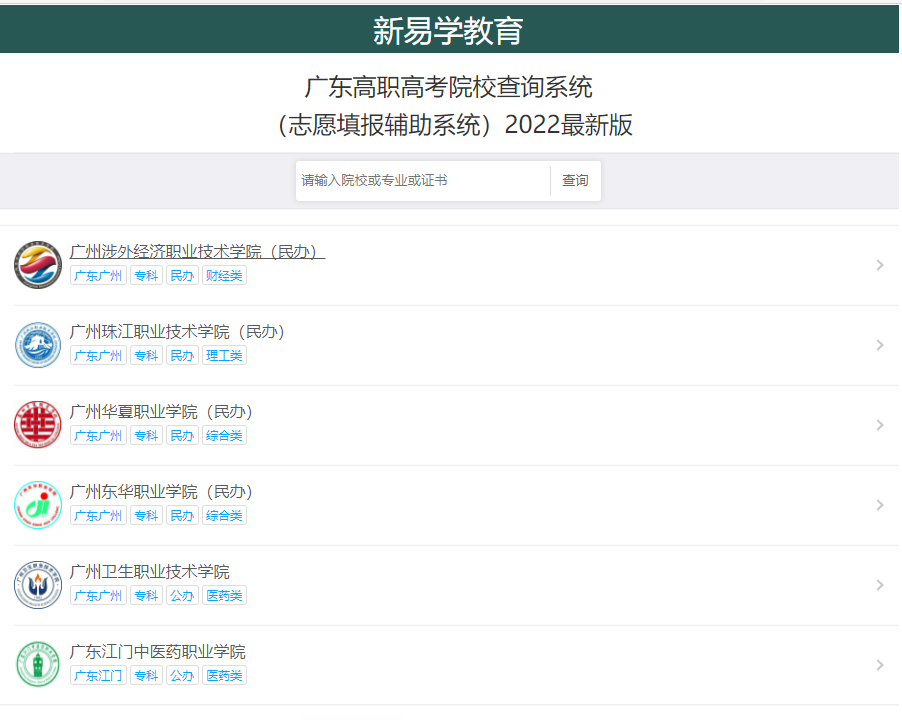Viewport: 902px width, 720px height.
Task: Click the 公办 tag for 广东江门中医药职业学院
Action: click(182, 675)
